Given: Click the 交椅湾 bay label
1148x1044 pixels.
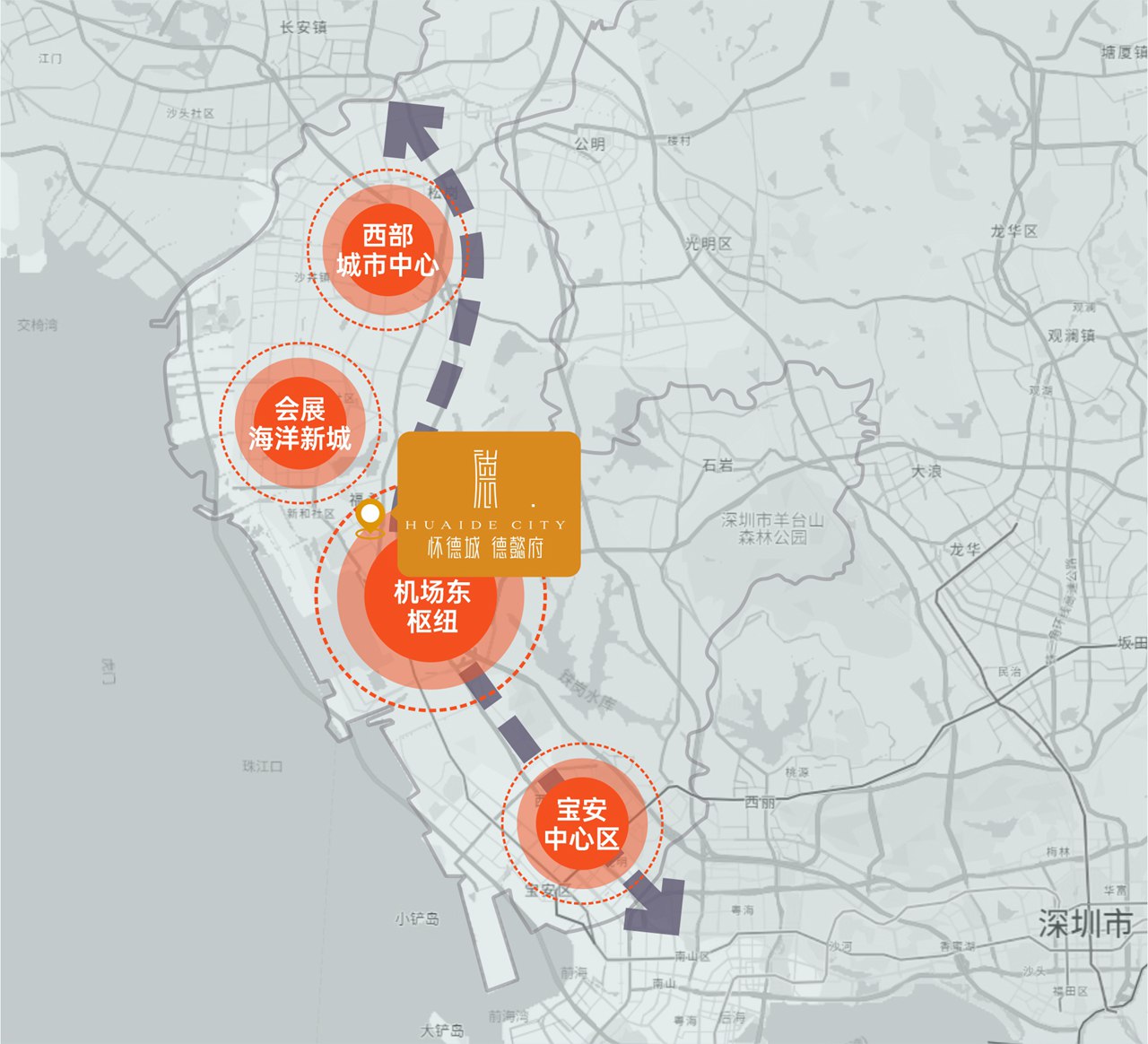Looking at the screenshot, I should (37, 325).
